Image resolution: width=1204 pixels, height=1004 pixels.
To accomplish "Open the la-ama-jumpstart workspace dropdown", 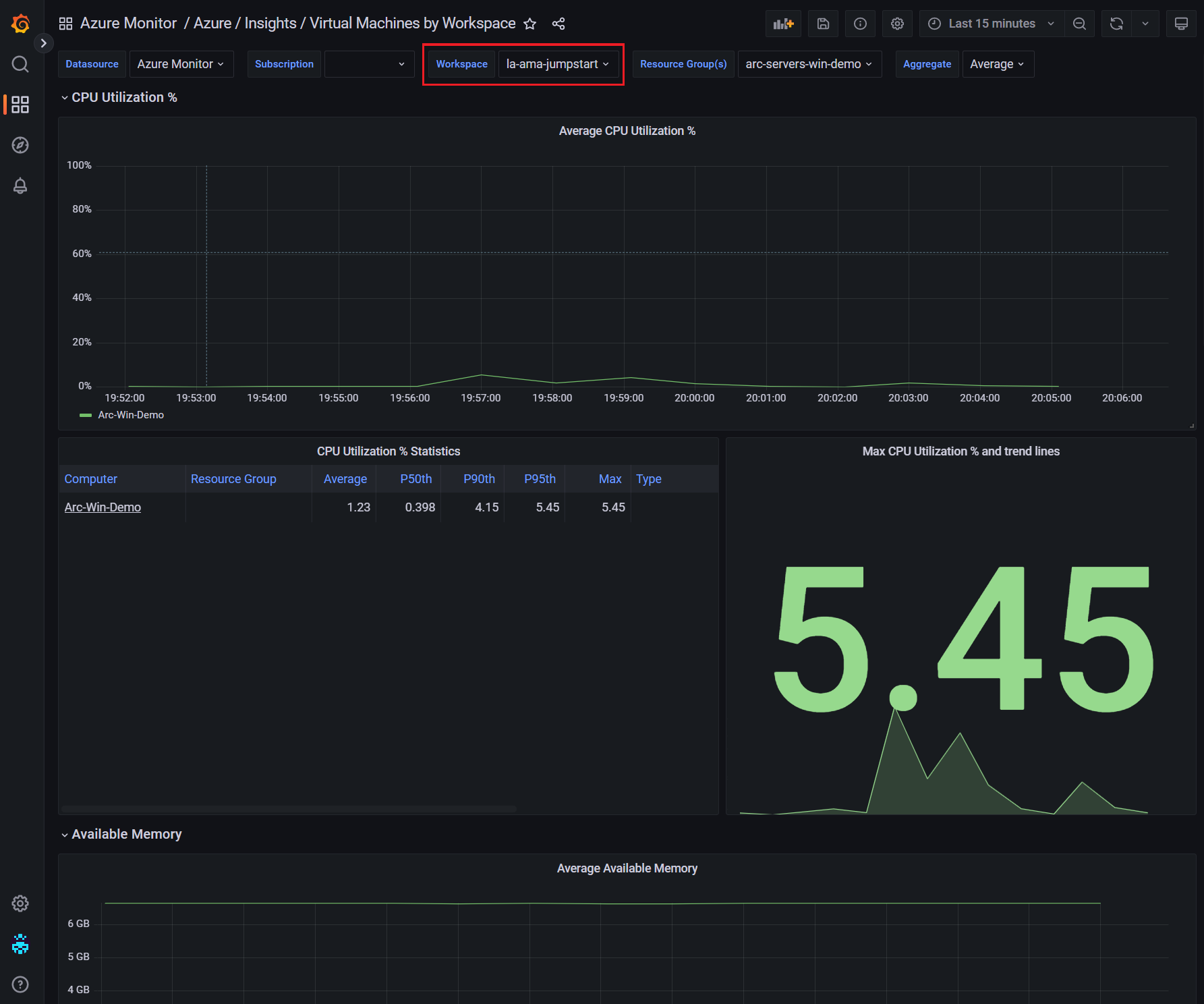I will pos(558,64).
